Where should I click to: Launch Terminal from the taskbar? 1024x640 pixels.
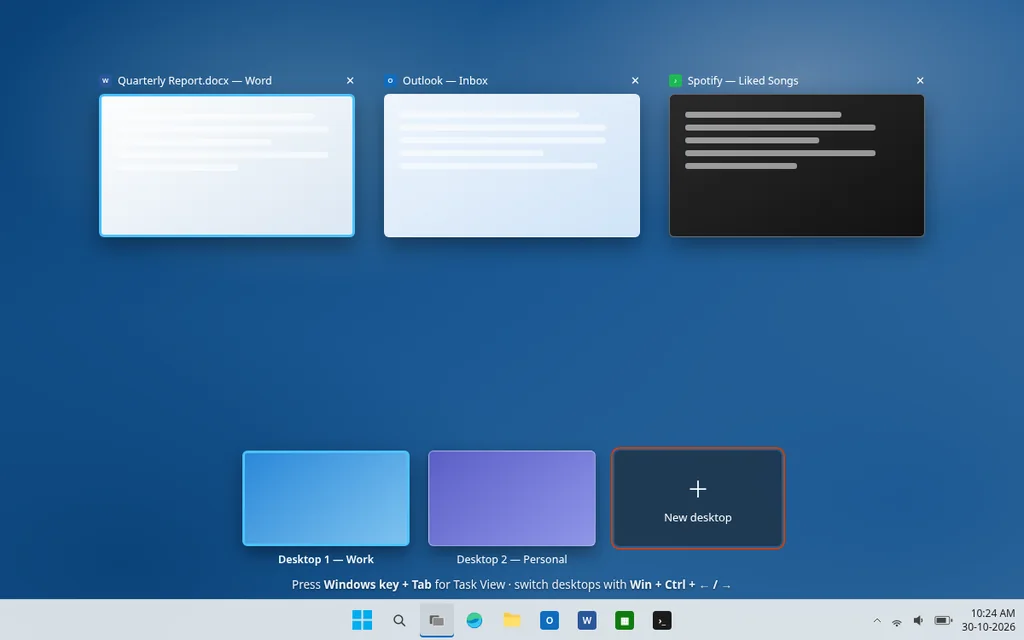click(662, 620)
